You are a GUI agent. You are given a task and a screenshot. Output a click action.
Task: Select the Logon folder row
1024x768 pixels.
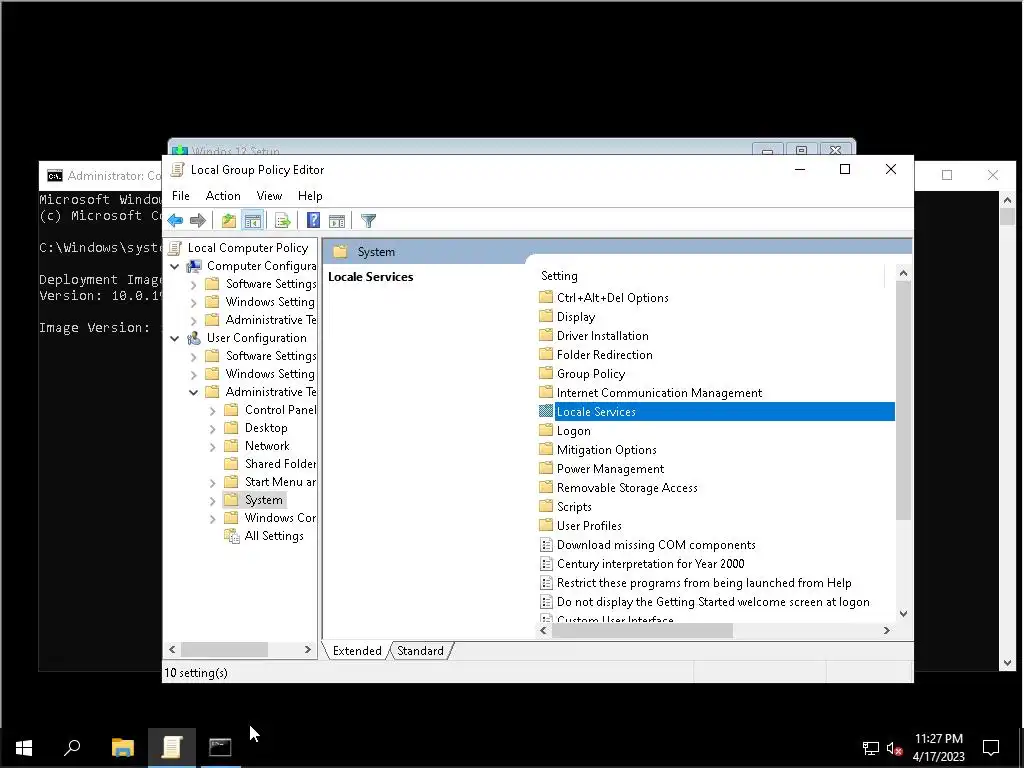click(x=573, y=431)
